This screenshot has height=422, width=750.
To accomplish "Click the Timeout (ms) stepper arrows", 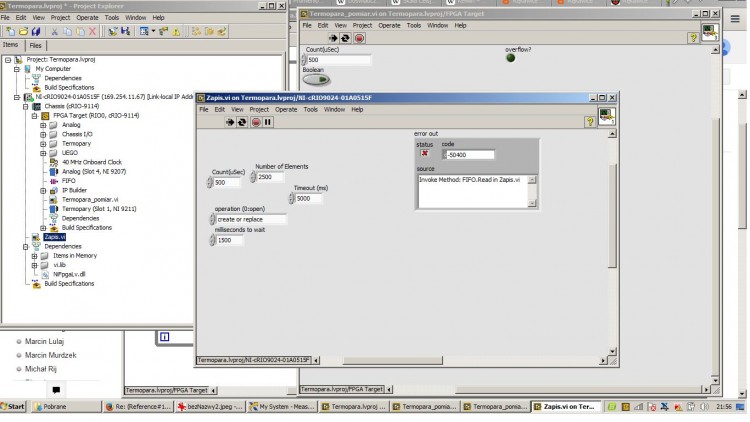I will coord(291,199).
